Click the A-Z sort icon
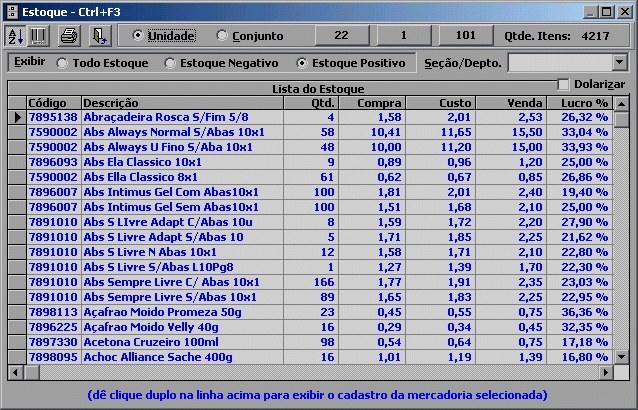The image size is (638, 410). pyautogui.click(x=17, y=36)
